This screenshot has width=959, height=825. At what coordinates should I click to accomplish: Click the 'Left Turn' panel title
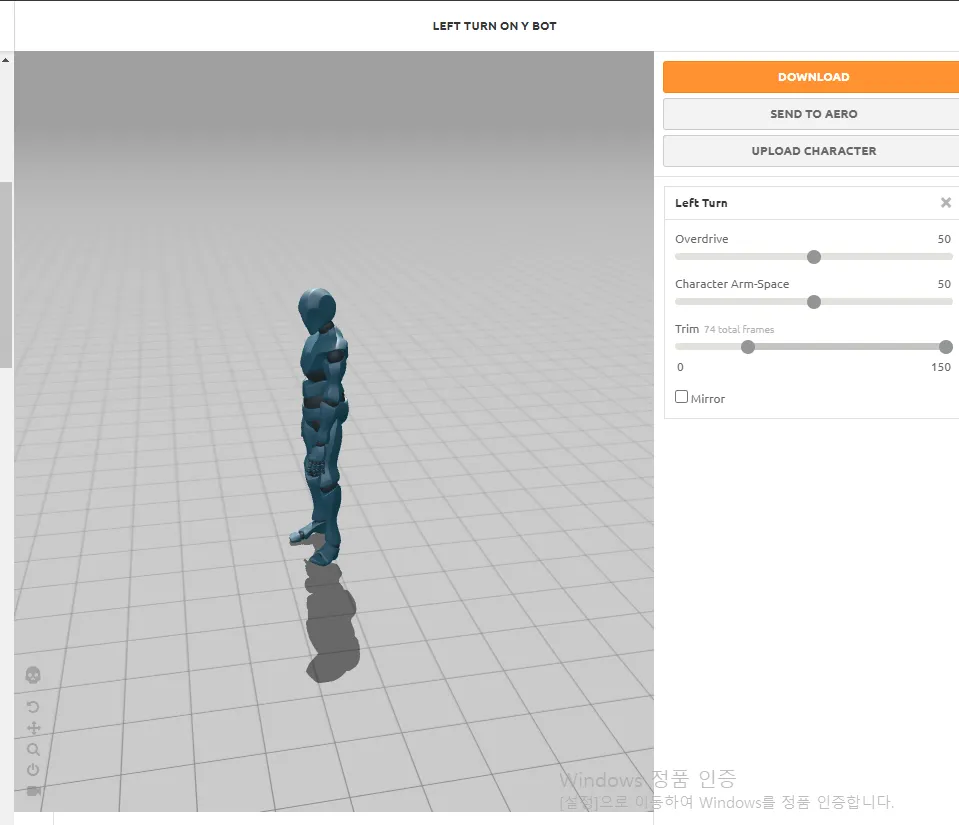coord(701,203)
